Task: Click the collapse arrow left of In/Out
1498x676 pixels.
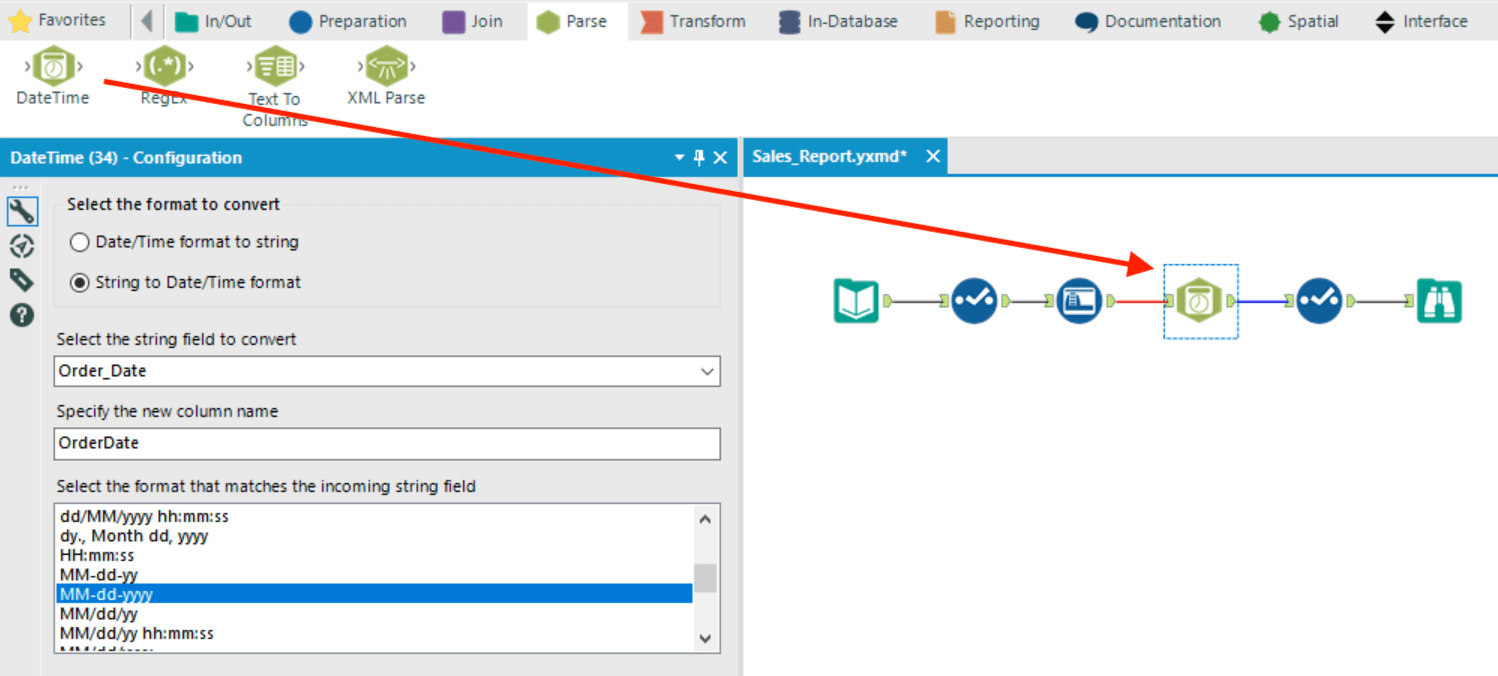Action: click(x=146, y=20)
